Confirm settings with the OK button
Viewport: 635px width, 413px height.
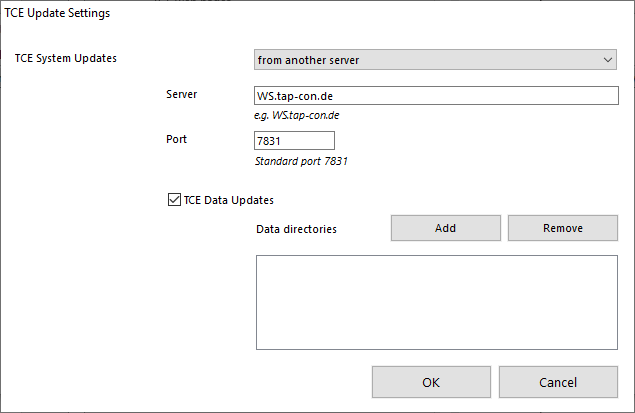tap(431, 382)
